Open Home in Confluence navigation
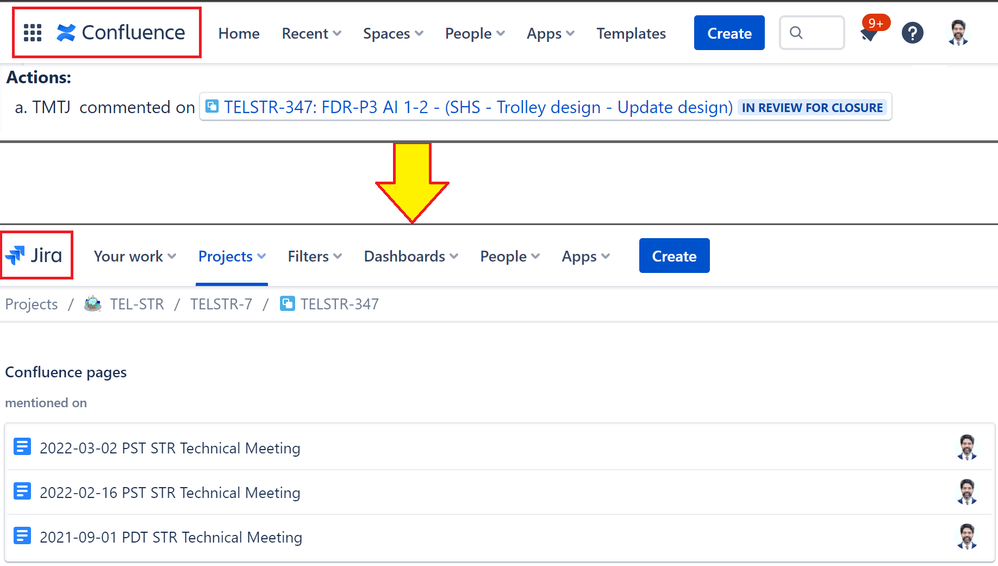 click(x=239, y=34)
